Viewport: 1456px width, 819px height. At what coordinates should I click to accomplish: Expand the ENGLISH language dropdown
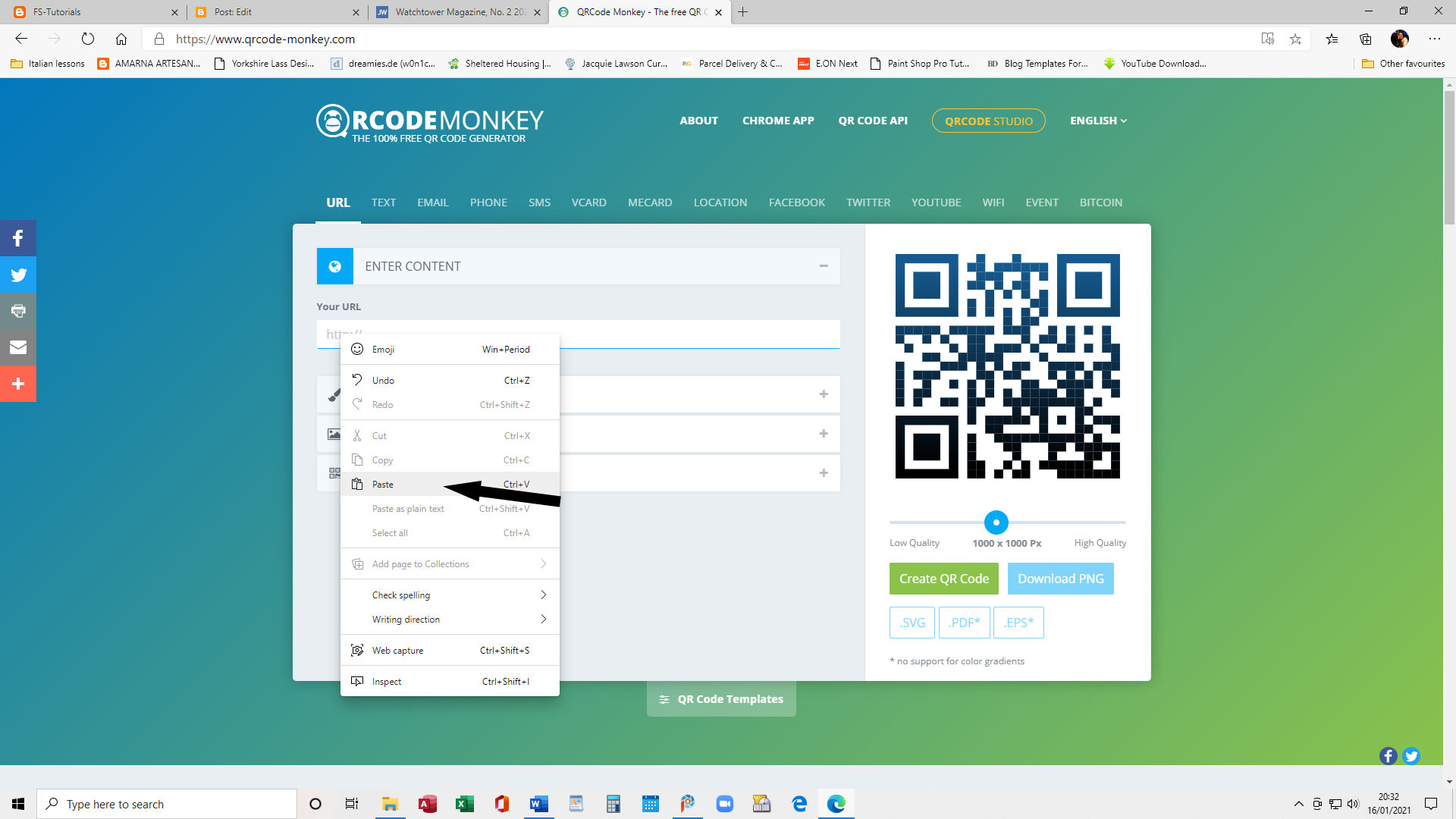[1097, 120]
